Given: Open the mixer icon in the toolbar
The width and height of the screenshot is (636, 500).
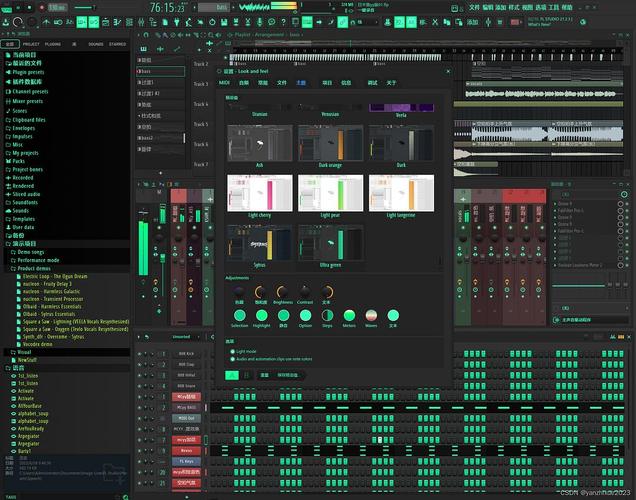Looking at the screenshot, I should (141, 22).
